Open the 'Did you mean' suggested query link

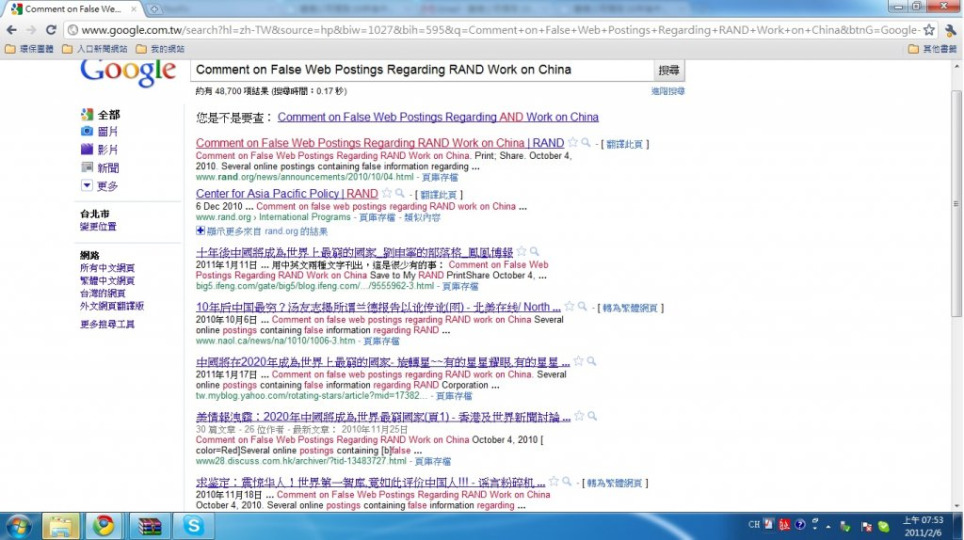point(438,117)
